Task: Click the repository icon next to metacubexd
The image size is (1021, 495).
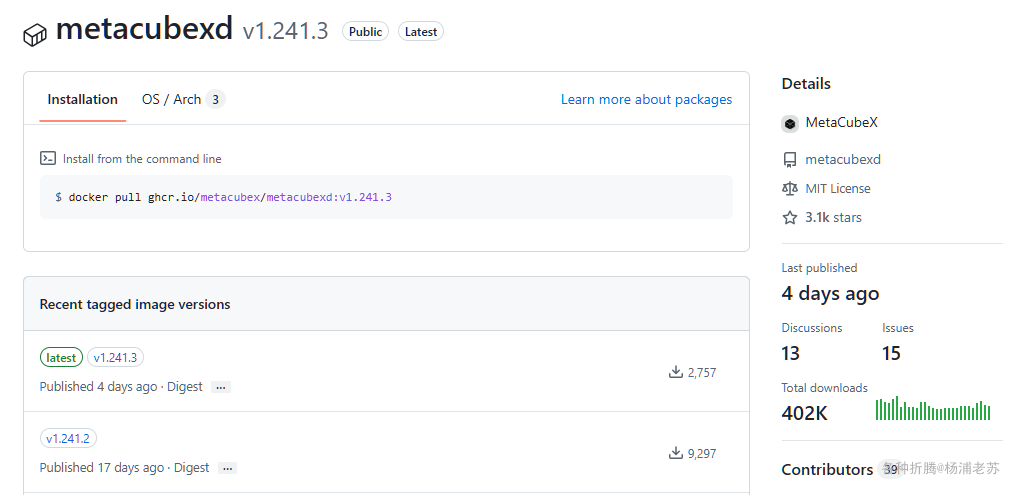Action: coord(790,160)
